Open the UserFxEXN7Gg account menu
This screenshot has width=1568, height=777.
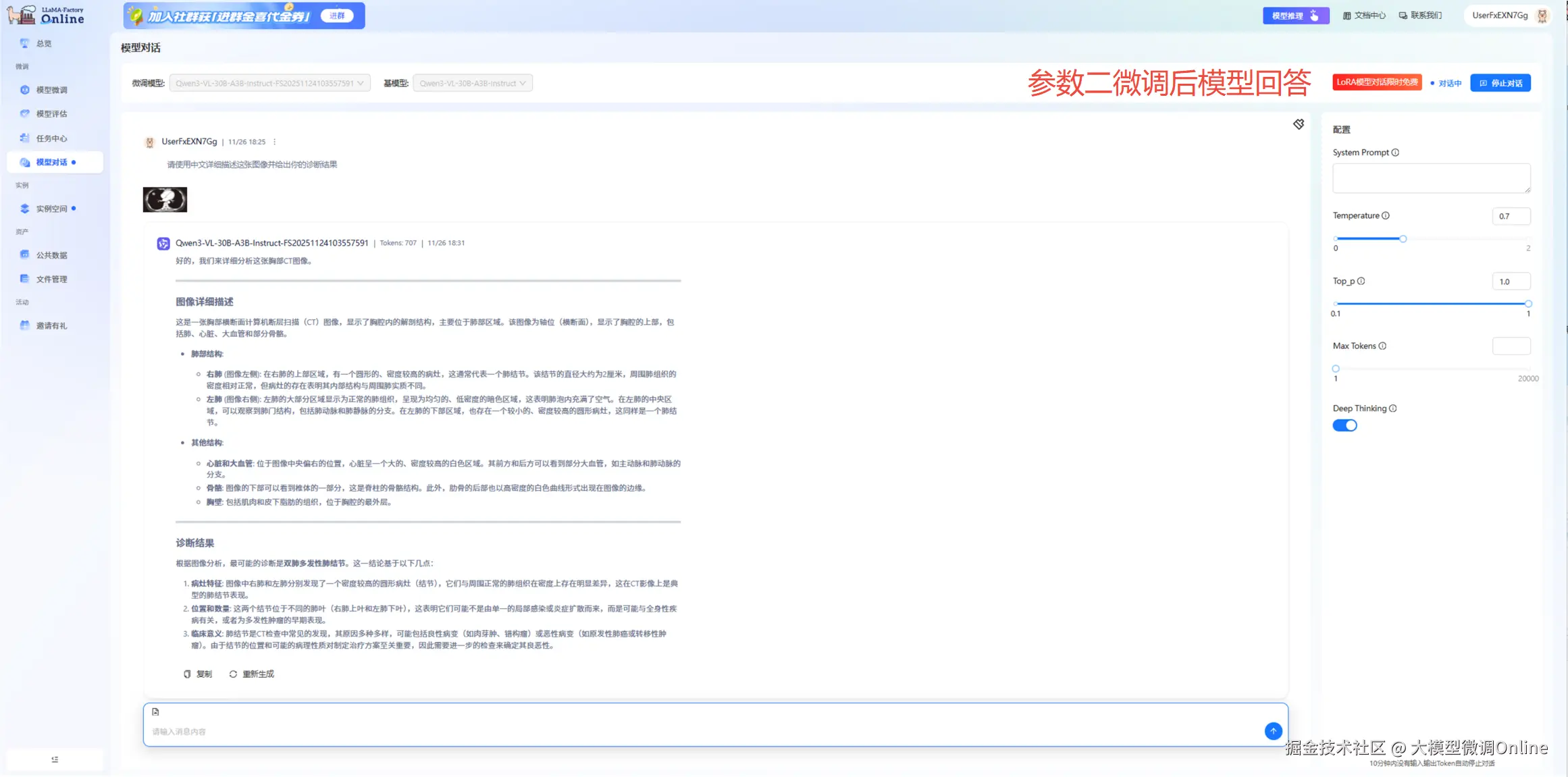(x=1509, y=16)
